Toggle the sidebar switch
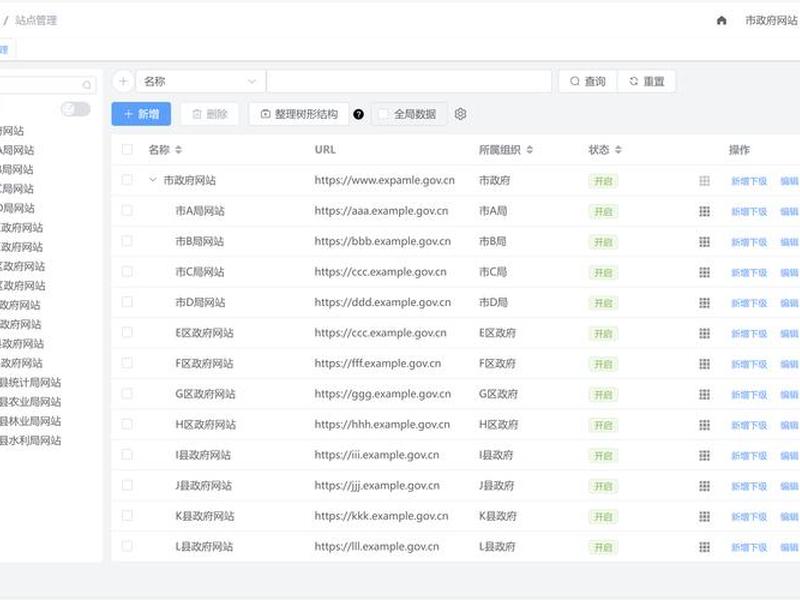 76,109
